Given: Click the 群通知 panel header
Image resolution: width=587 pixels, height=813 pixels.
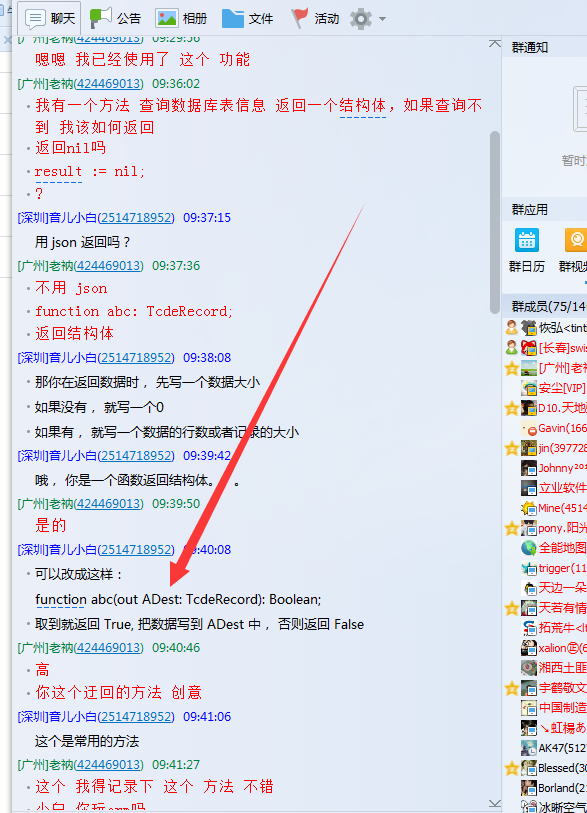Looking at the screenshot, I should [x=544, y=47].
